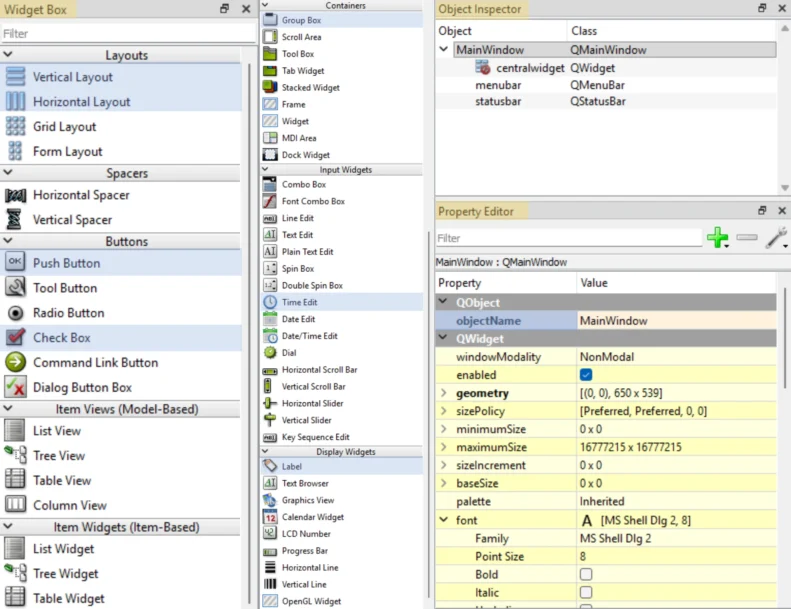Image resolution: width=791 pixels, height=609 pixels.
Task: Select the Stacked Widget icon
Action: click(270, 87)
